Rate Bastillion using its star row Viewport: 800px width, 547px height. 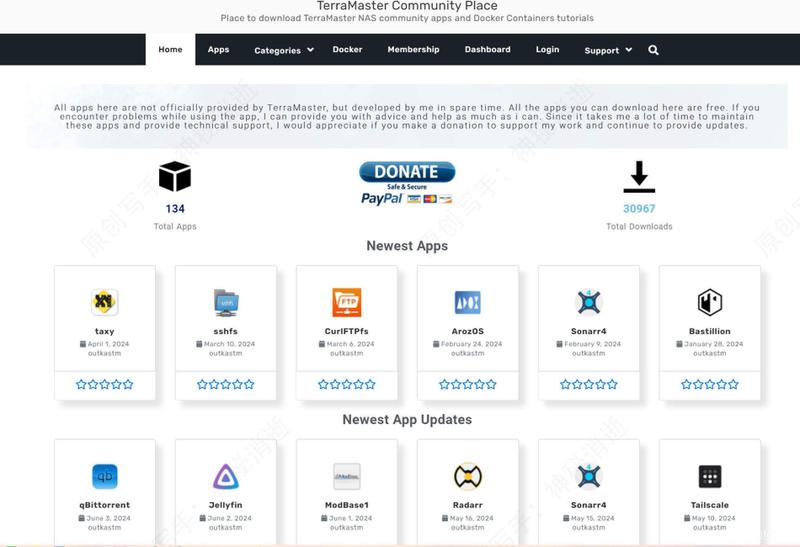pos(710,384)
